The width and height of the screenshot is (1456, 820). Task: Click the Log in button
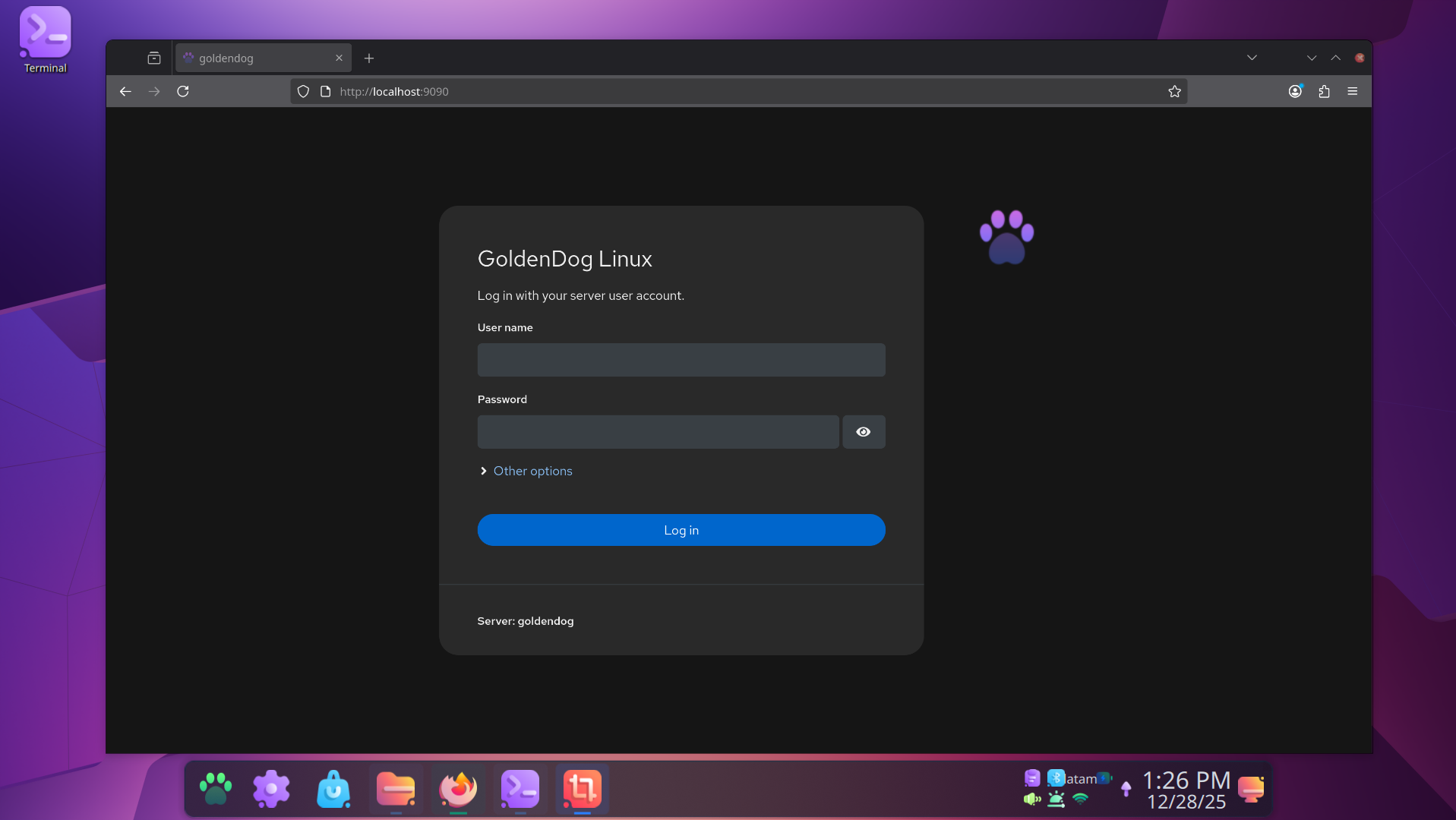681,530
